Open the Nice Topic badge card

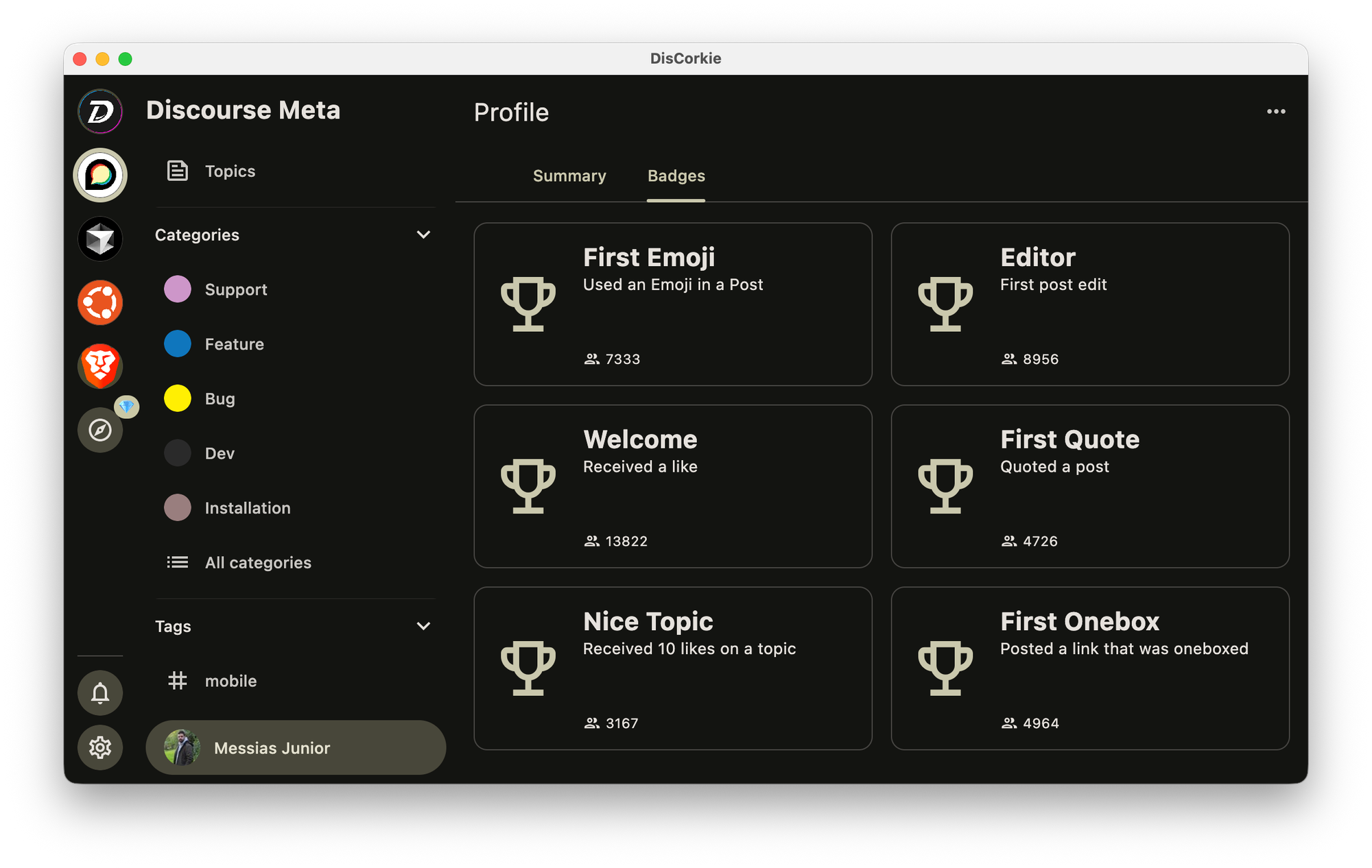(x=672, y=668)
